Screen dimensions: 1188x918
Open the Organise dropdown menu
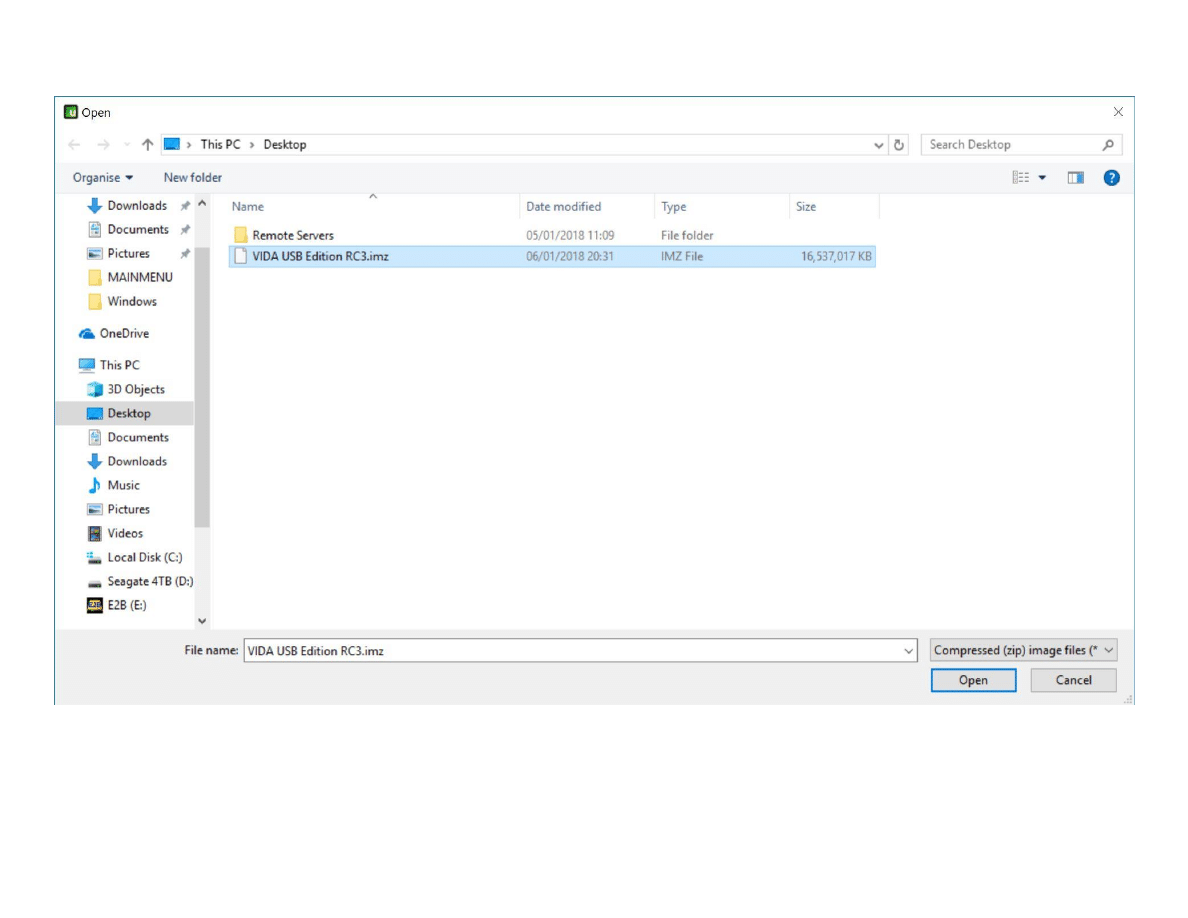pos(103,178)
